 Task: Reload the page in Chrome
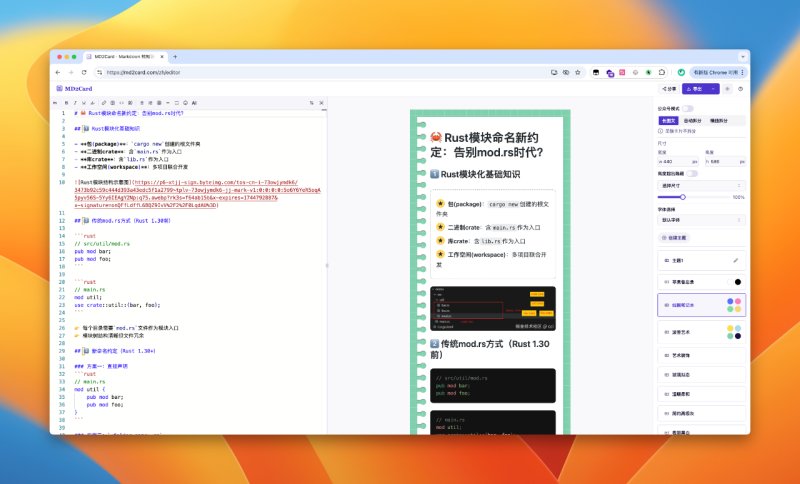(x=84, y=72)
